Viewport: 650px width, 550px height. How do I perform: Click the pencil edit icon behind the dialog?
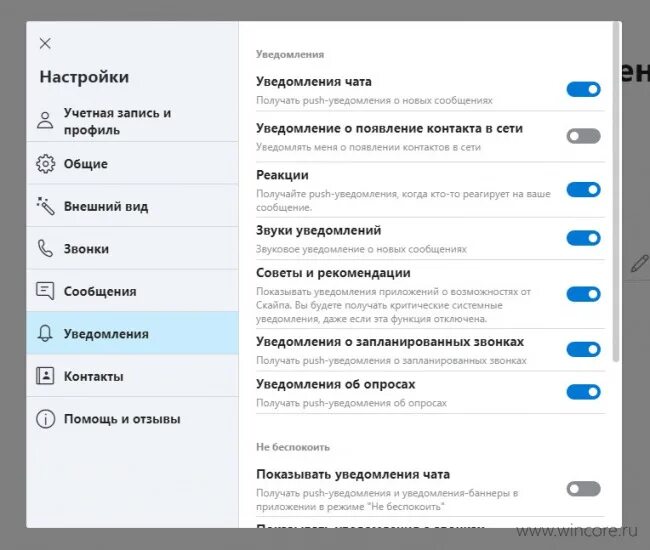[640, 264]
